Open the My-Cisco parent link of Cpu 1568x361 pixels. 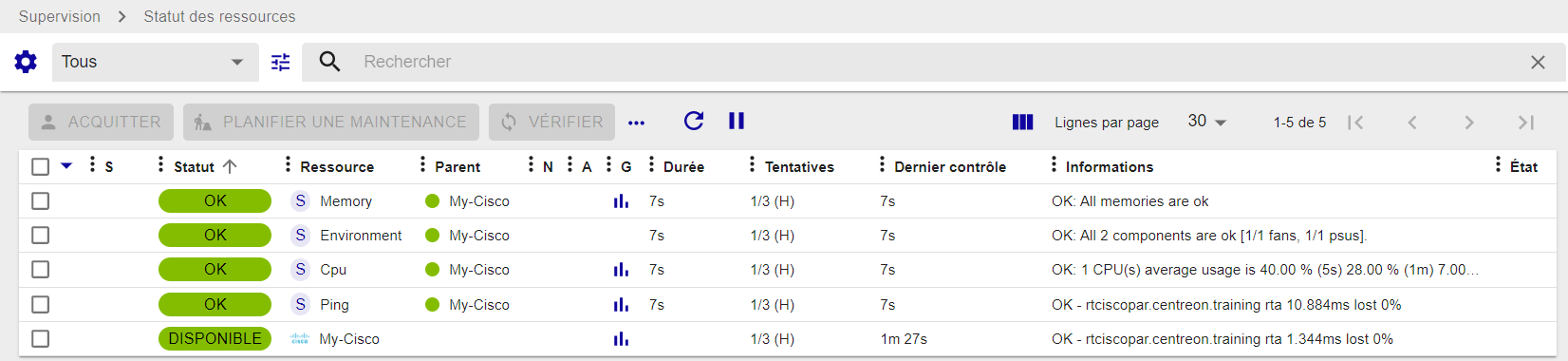coord(479,270)
